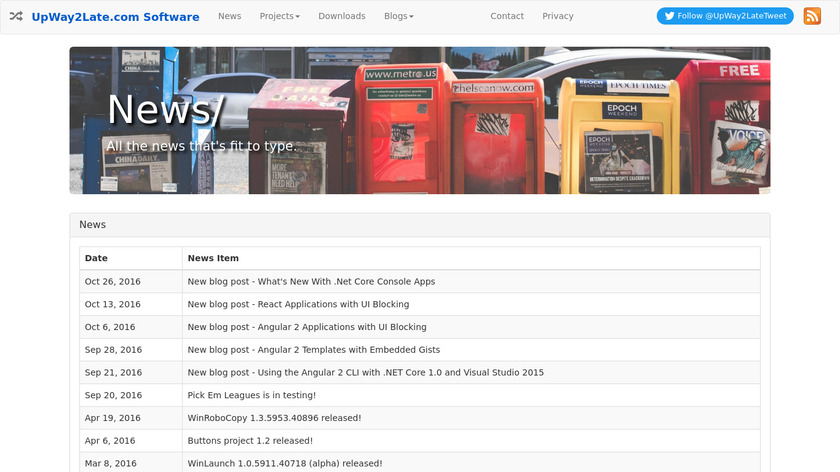Expand the Projects dropdown menu
Viewport: 840px width, 472px height.
tap(280, 16)
